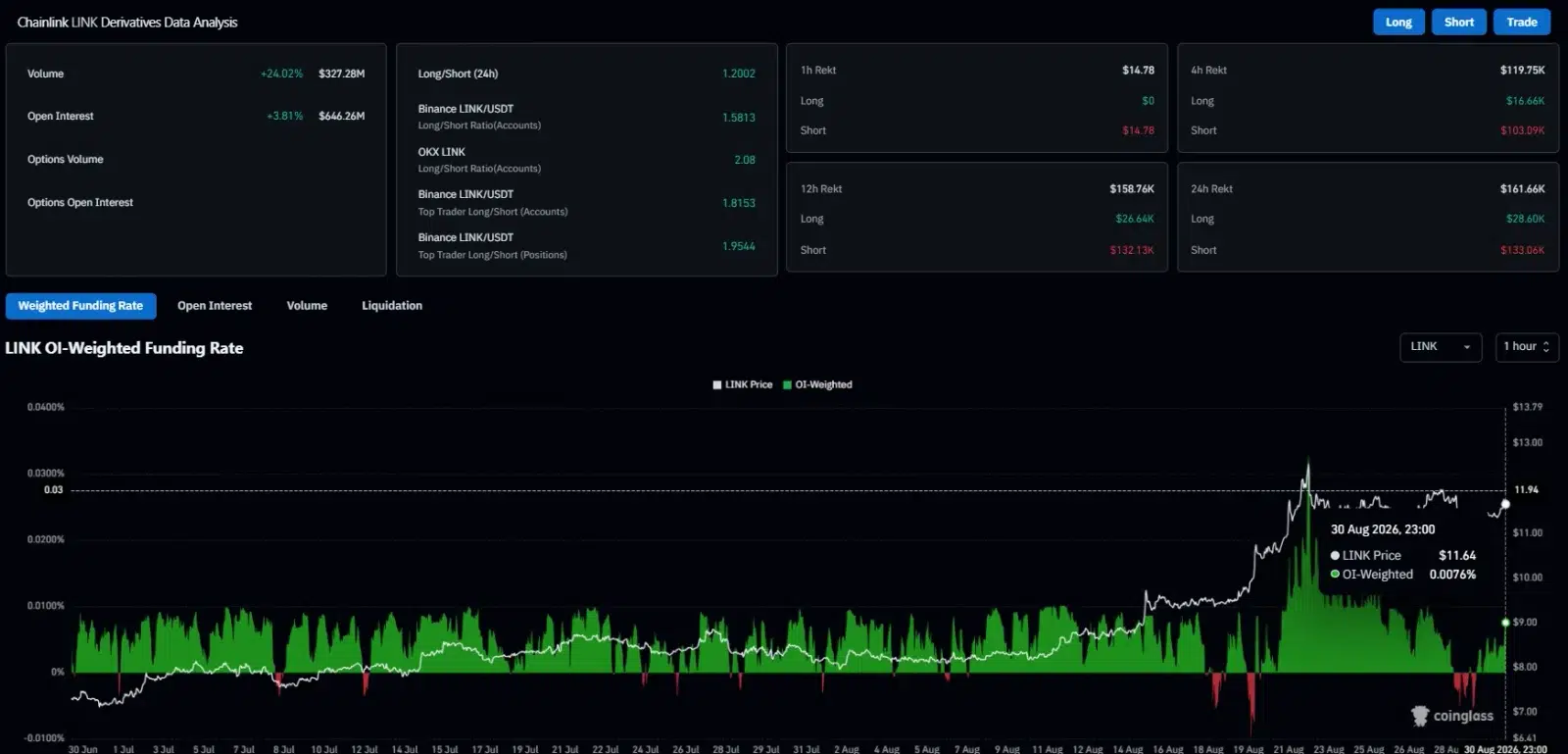Click the Long/Short (24h) label

(x=458, y=74)
